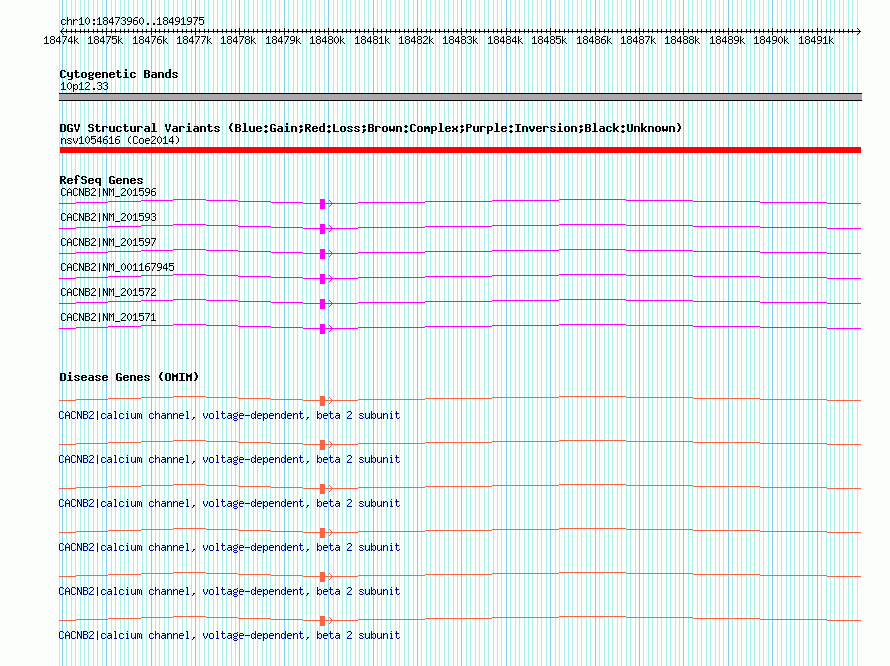Click the 18474k ruler tick label
Screen dimensions: 890x666
click(61, 40)
